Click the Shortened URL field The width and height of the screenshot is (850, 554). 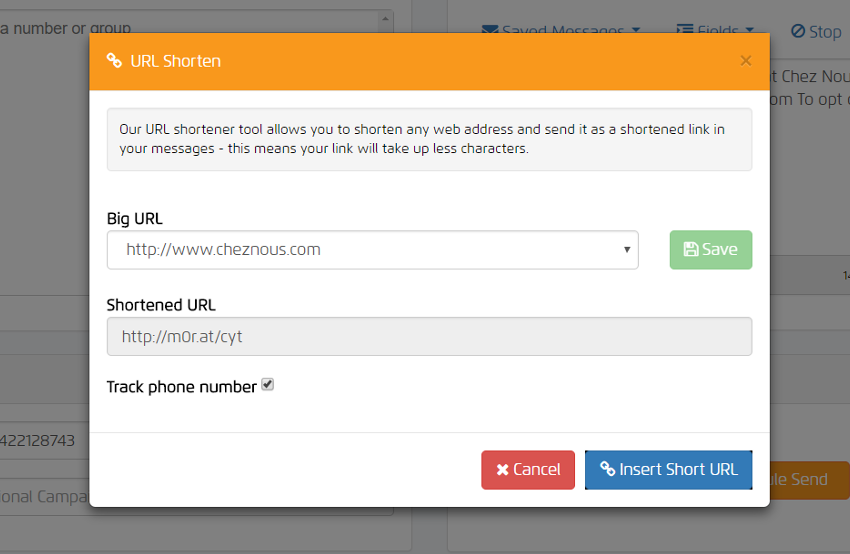[x=429, y=337]
